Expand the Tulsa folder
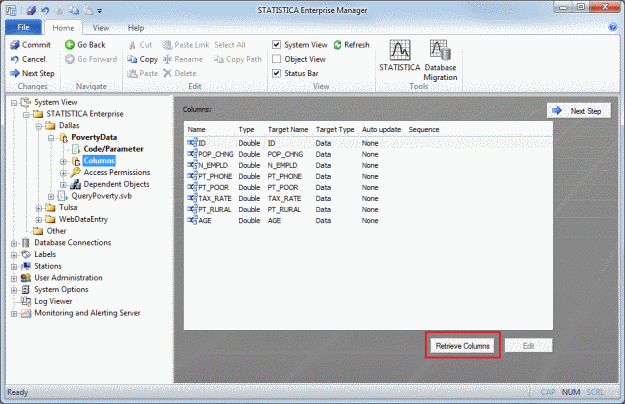Image resolution: width=625 pixels, height=404 pixels. click(x=39, y=208)
